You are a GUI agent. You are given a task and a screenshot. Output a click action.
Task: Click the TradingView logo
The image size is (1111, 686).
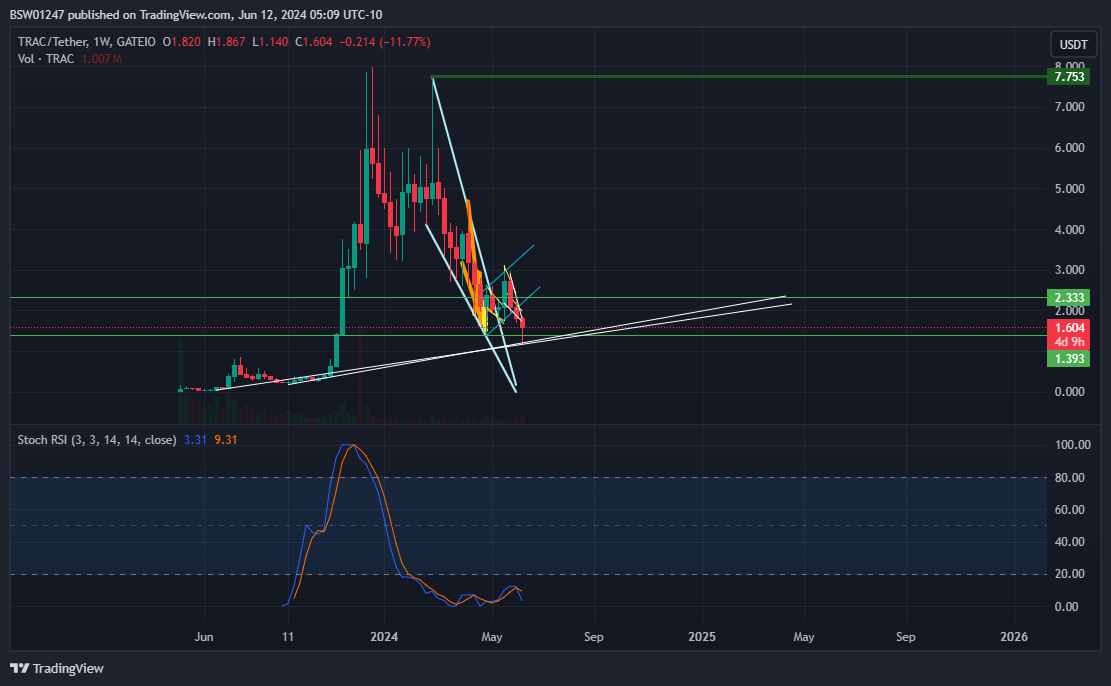(57, 668)
